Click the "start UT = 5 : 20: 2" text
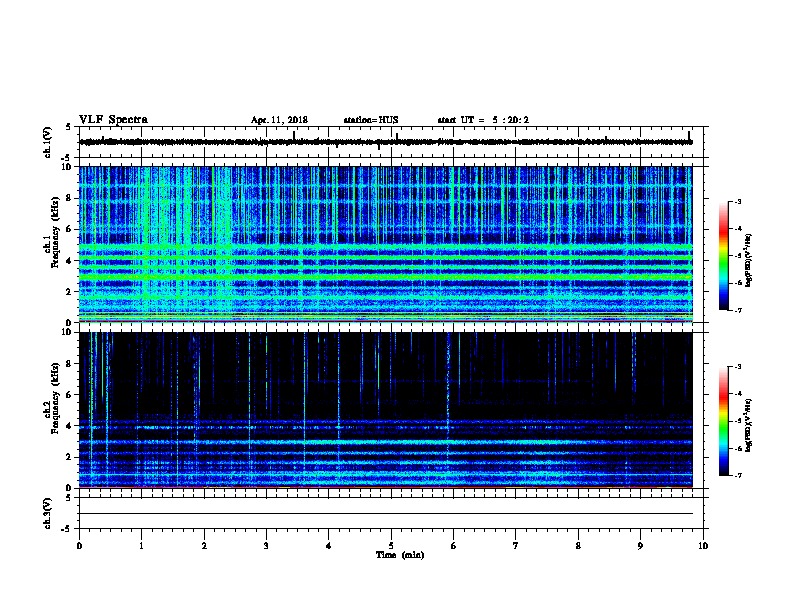 [483, 120]
